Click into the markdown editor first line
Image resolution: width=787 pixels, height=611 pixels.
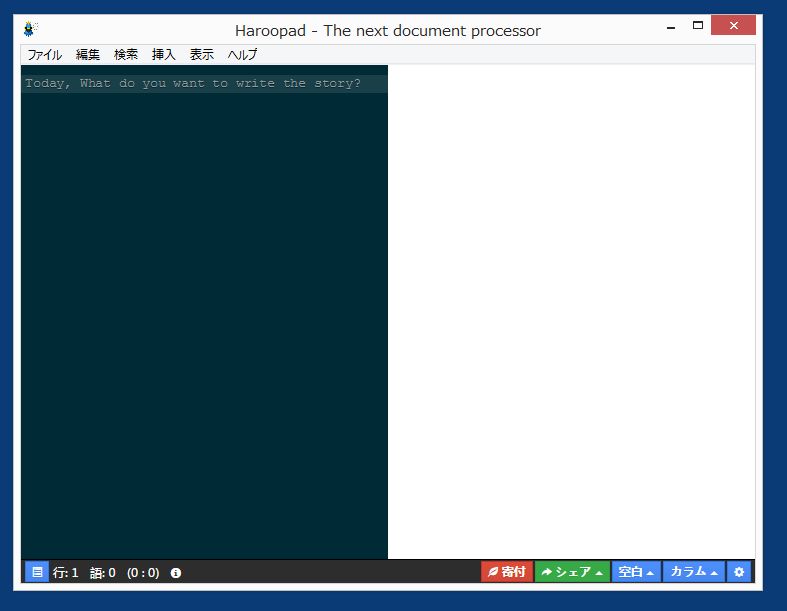click(204, 83)
